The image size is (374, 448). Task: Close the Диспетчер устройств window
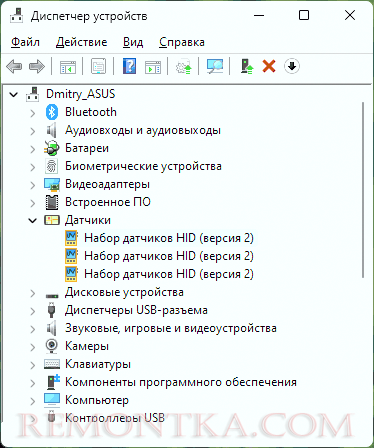coord(350,15)
